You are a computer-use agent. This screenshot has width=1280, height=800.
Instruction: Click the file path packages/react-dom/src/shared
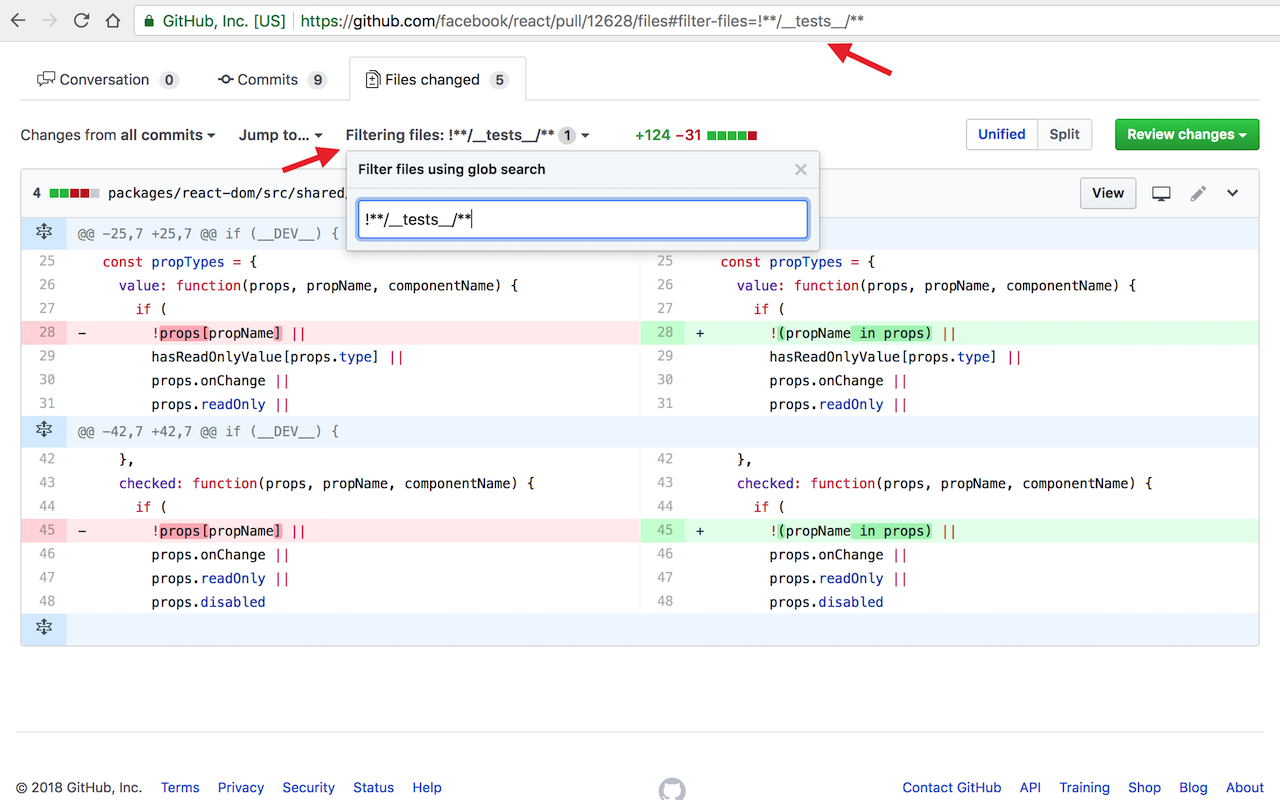coord(227,193)
